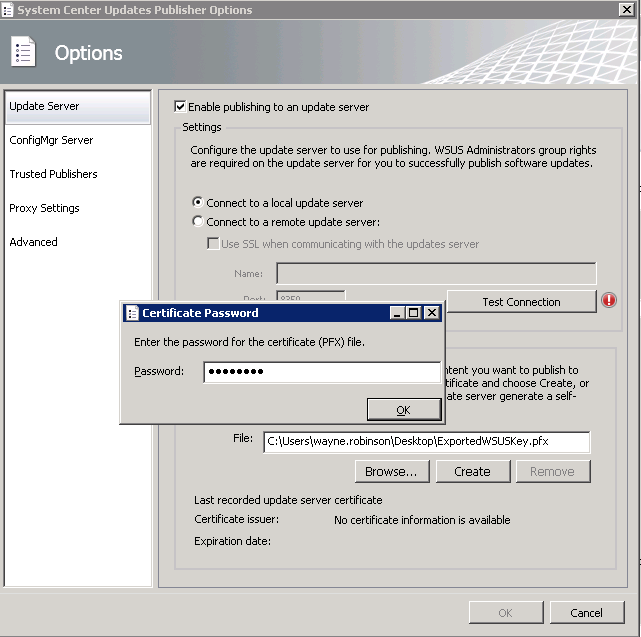This screenshot has height=637, width=641.
Task: Toggle Use SSL when communicating checkbox
Action: (x=213, y=243)
